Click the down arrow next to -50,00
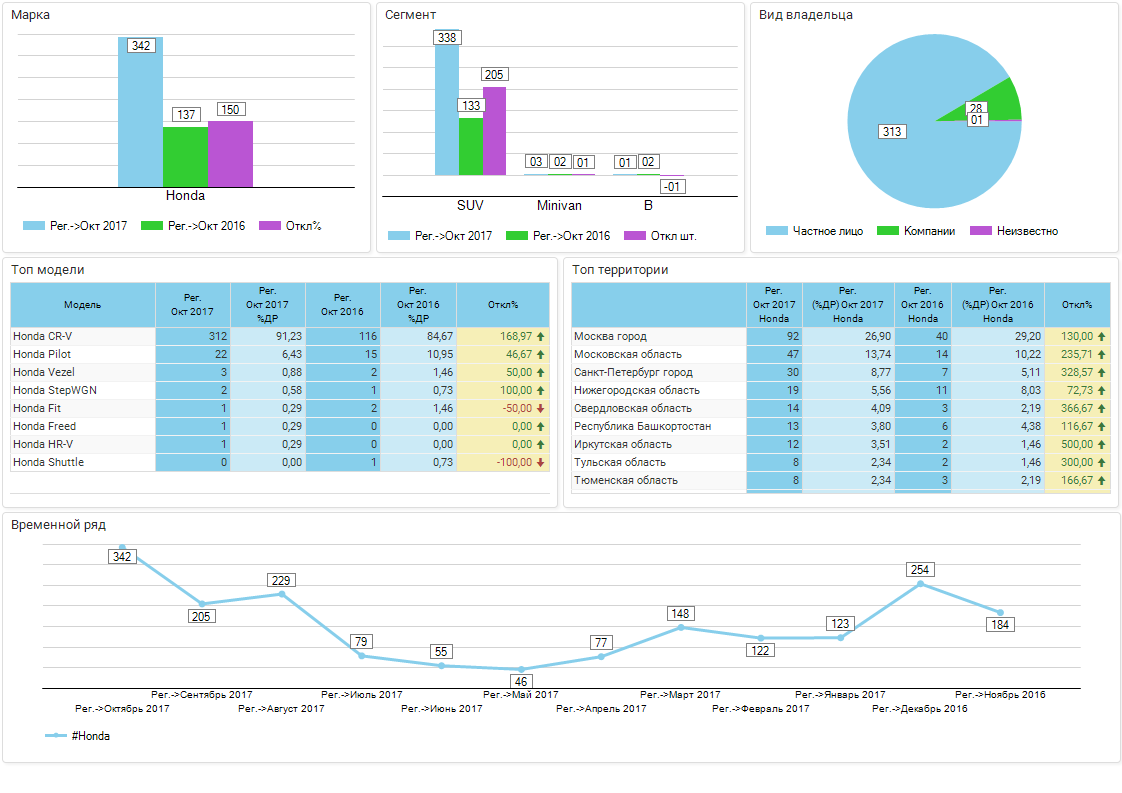Screen dimensions: 1122x793 point(541,408)
